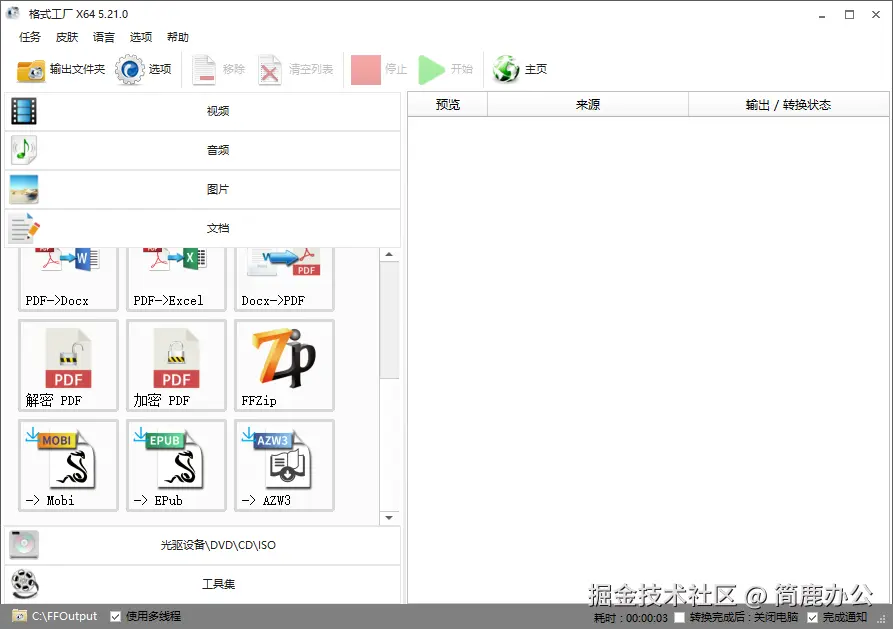
Task: Open the 输出文件夹 output folder
Action: (x=60, y=70)
